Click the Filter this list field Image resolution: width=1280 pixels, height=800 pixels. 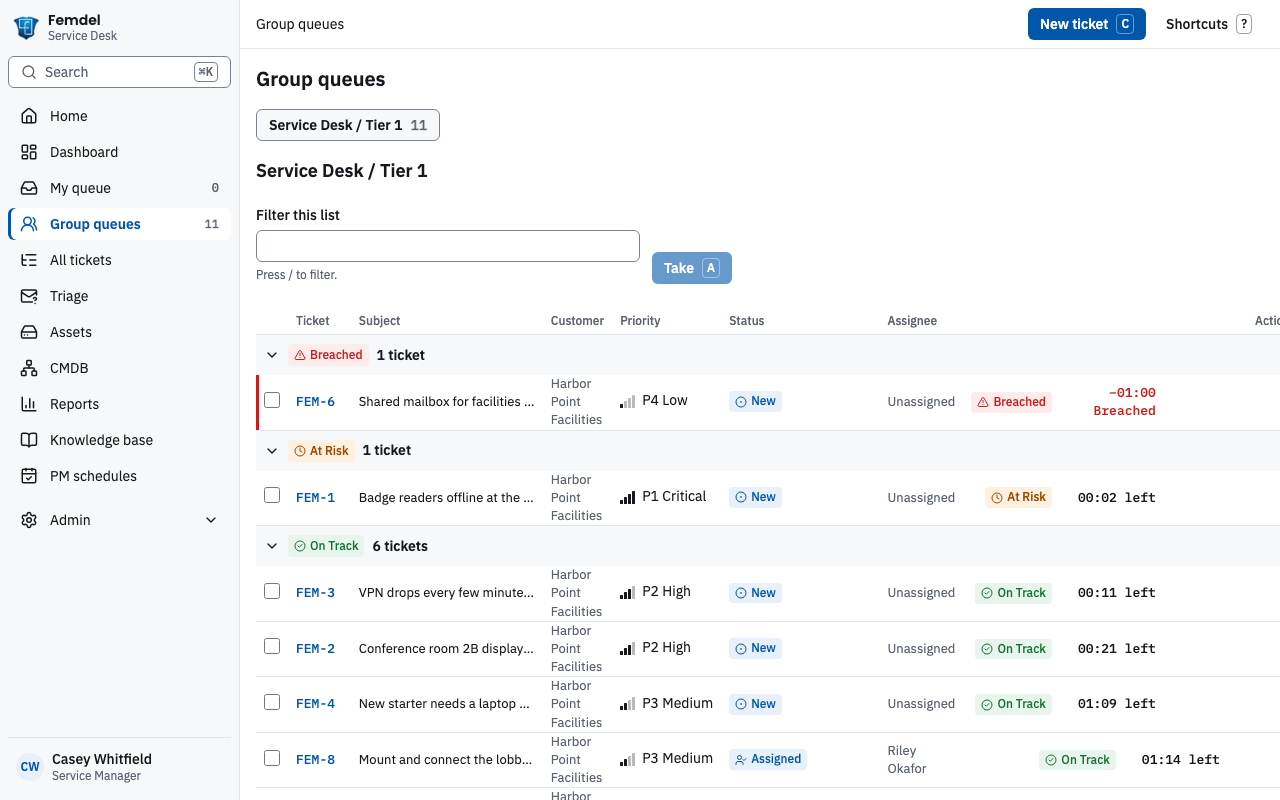coord(448,246)
